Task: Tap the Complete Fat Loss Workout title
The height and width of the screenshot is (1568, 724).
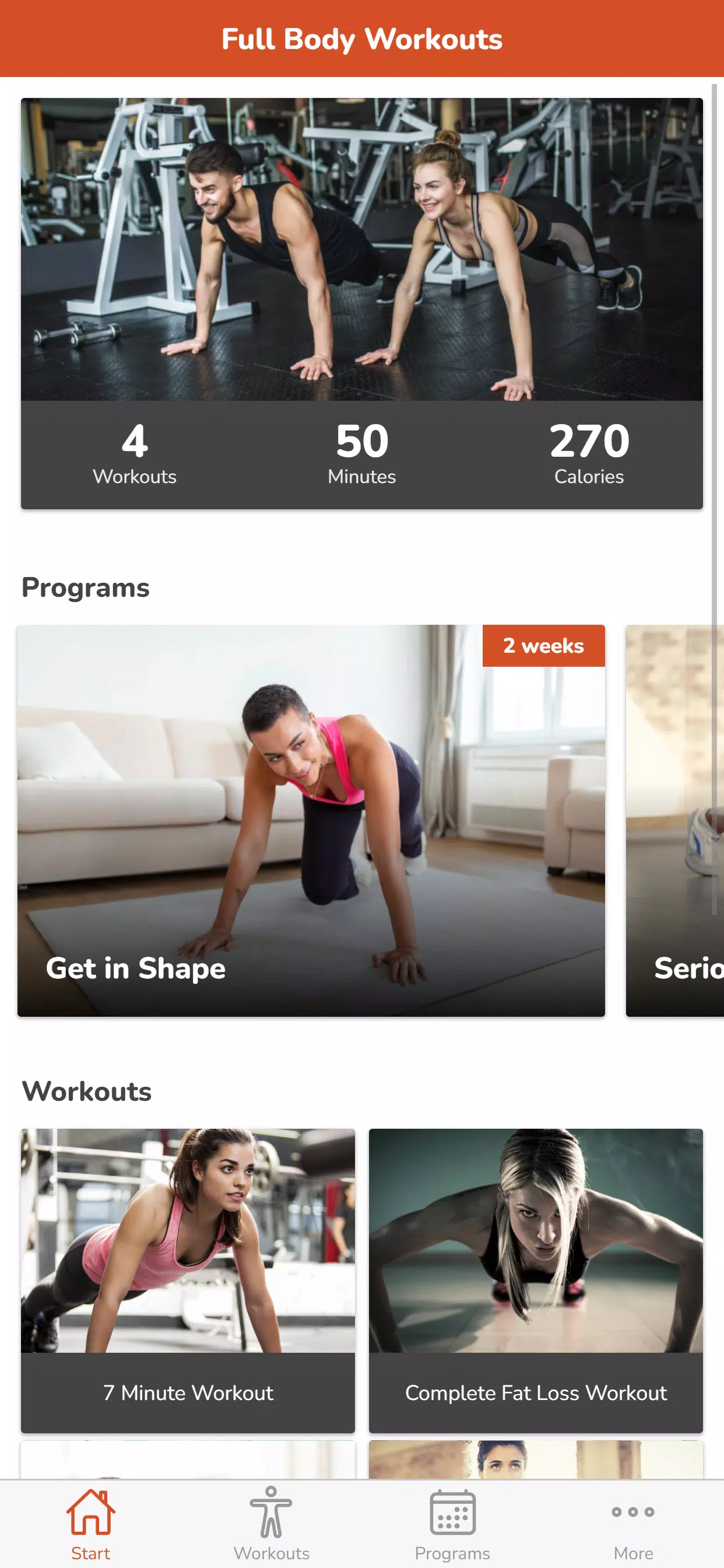Action: pyautogui.click(x=535, y=1392)
